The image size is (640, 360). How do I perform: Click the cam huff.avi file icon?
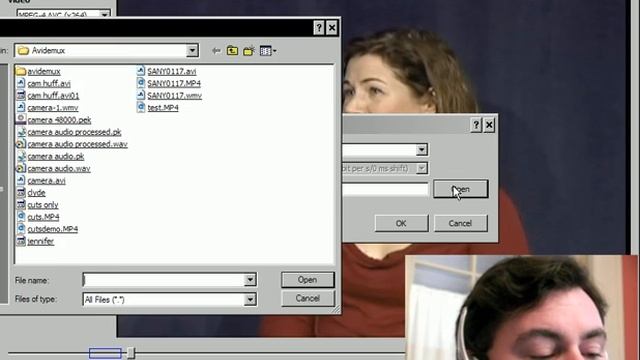point(20,83)
